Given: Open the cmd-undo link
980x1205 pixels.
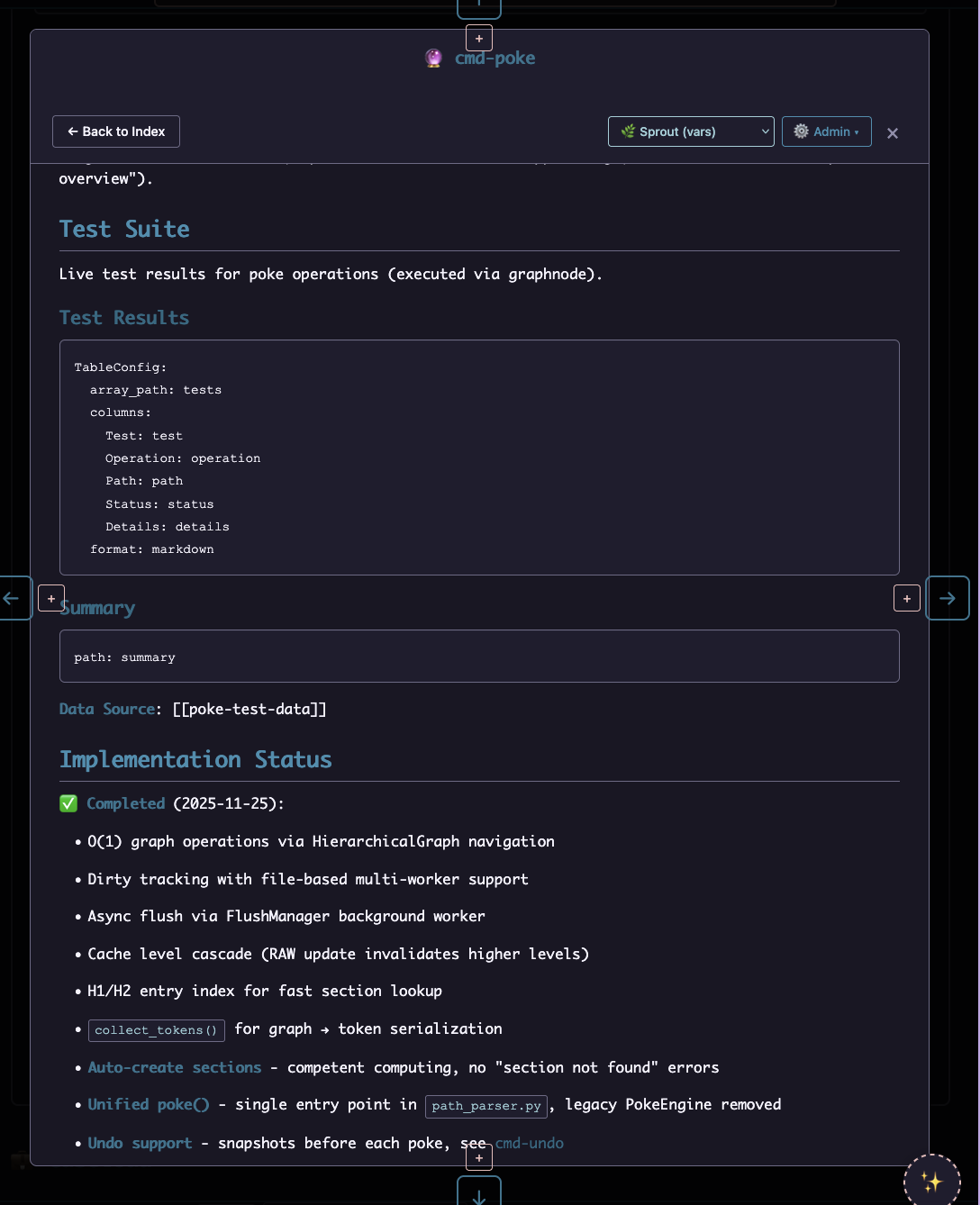Looking at the screenshot, I should [530, 1143].
